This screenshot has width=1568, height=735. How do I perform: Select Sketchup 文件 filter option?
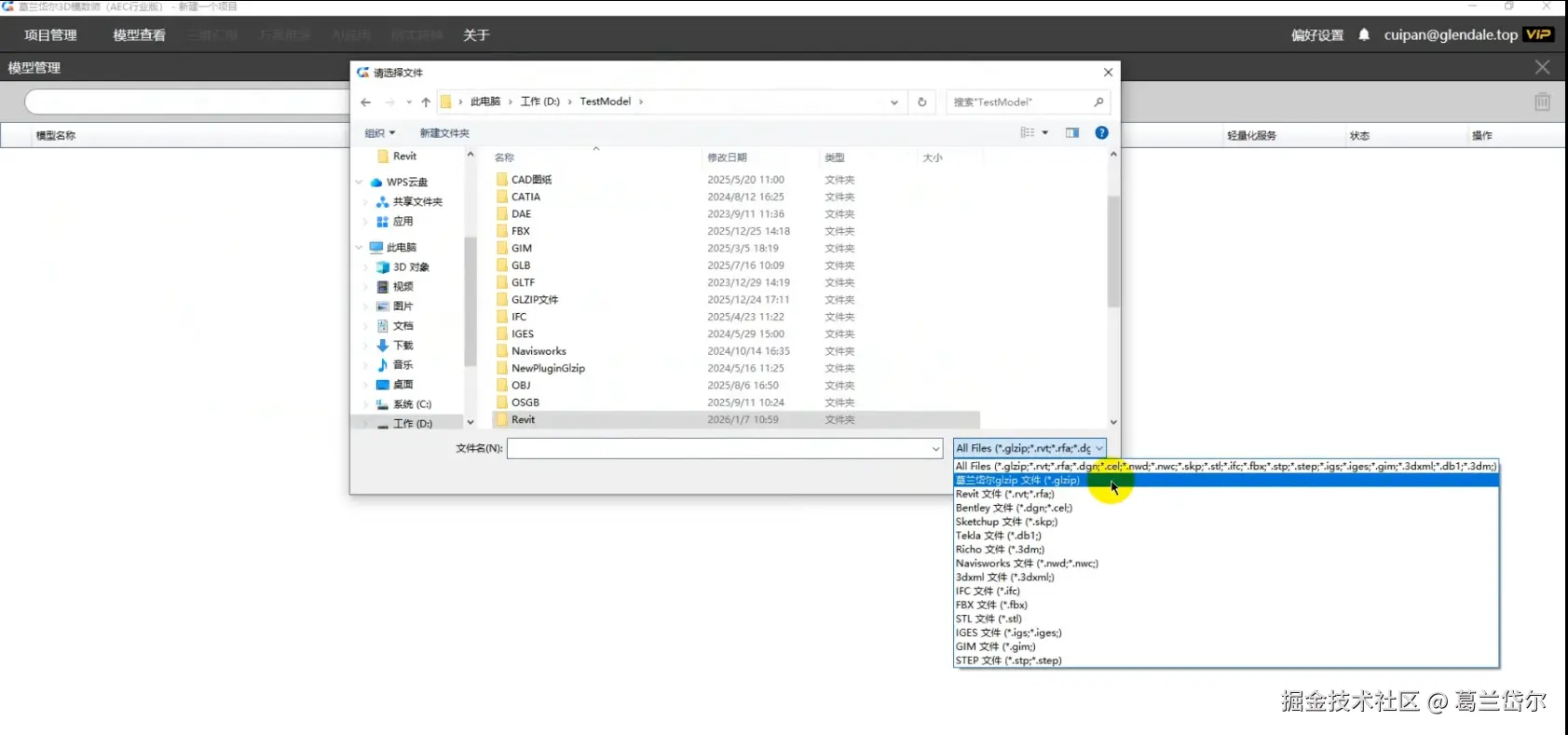point(1226,522)
